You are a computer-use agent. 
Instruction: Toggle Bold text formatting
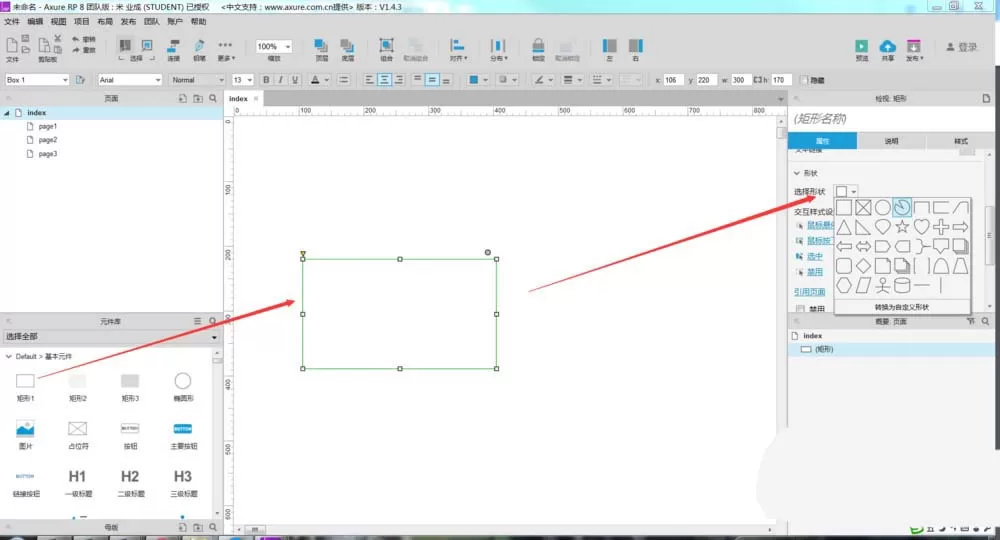[266, 80]
